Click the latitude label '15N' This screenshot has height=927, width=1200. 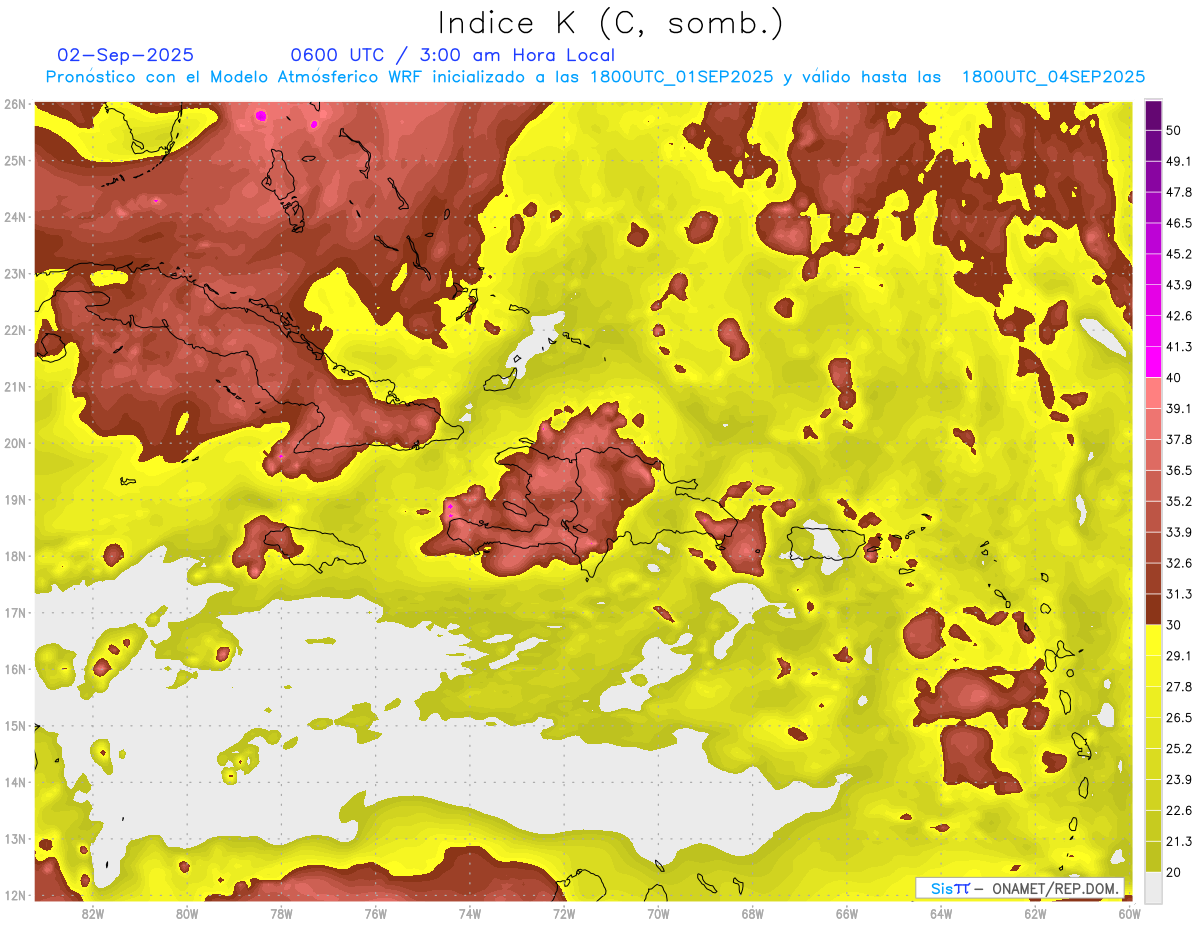click(15, 725)
